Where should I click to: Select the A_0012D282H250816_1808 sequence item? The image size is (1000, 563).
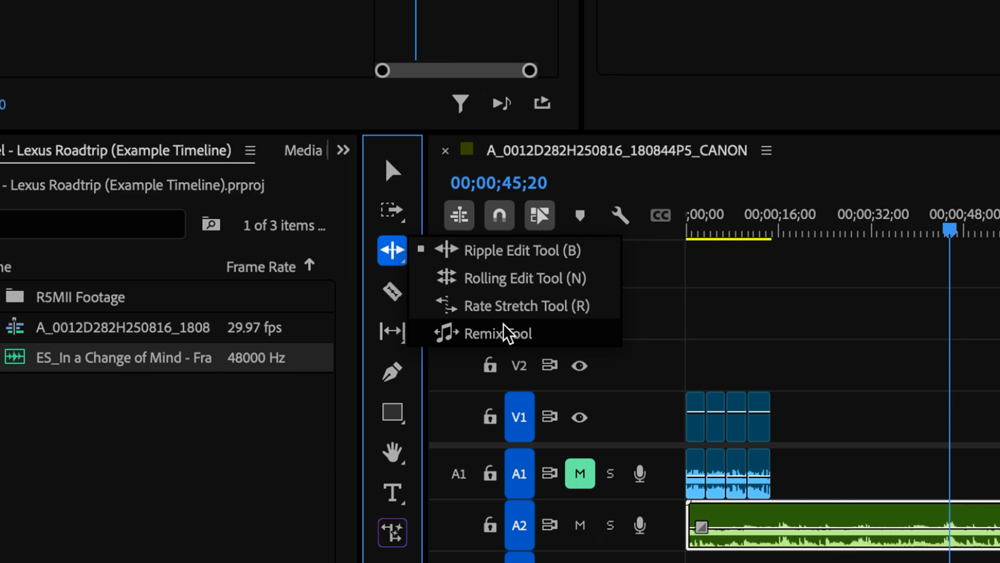pos(122,328)
